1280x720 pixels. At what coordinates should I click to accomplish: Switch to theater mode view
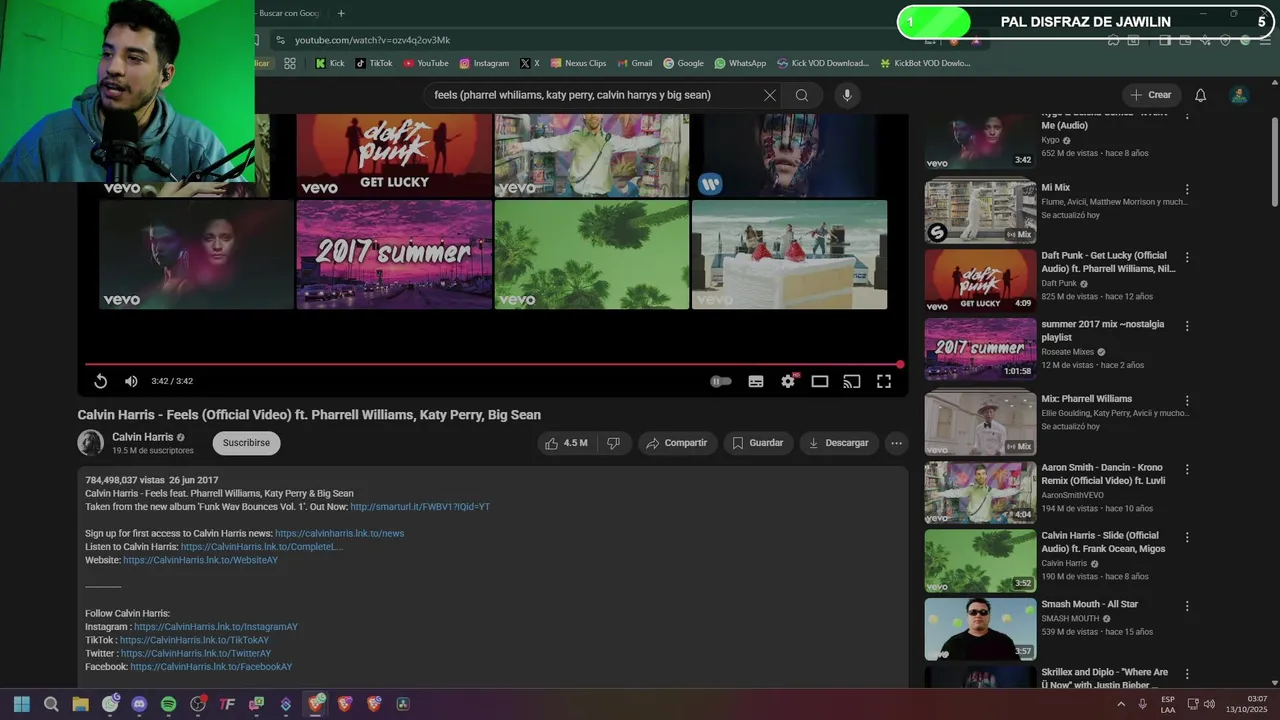[x=820, y=381]
